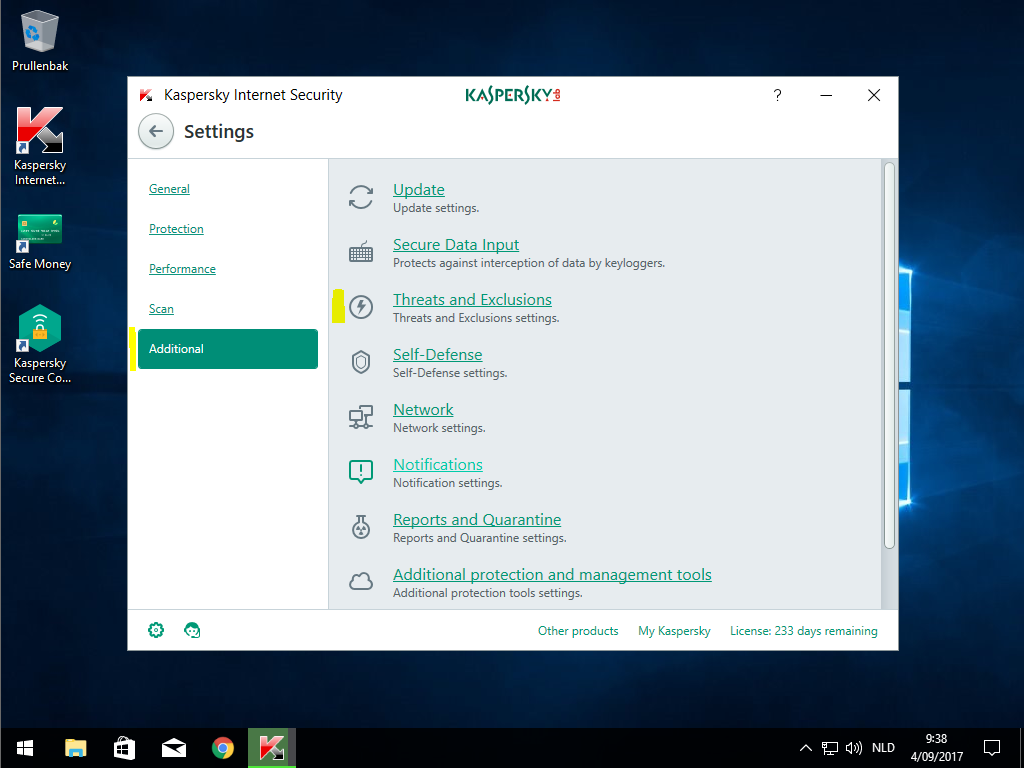Open the Secure Data Input link
This screenshot has height=768, width=1024.
coord(456,244)
